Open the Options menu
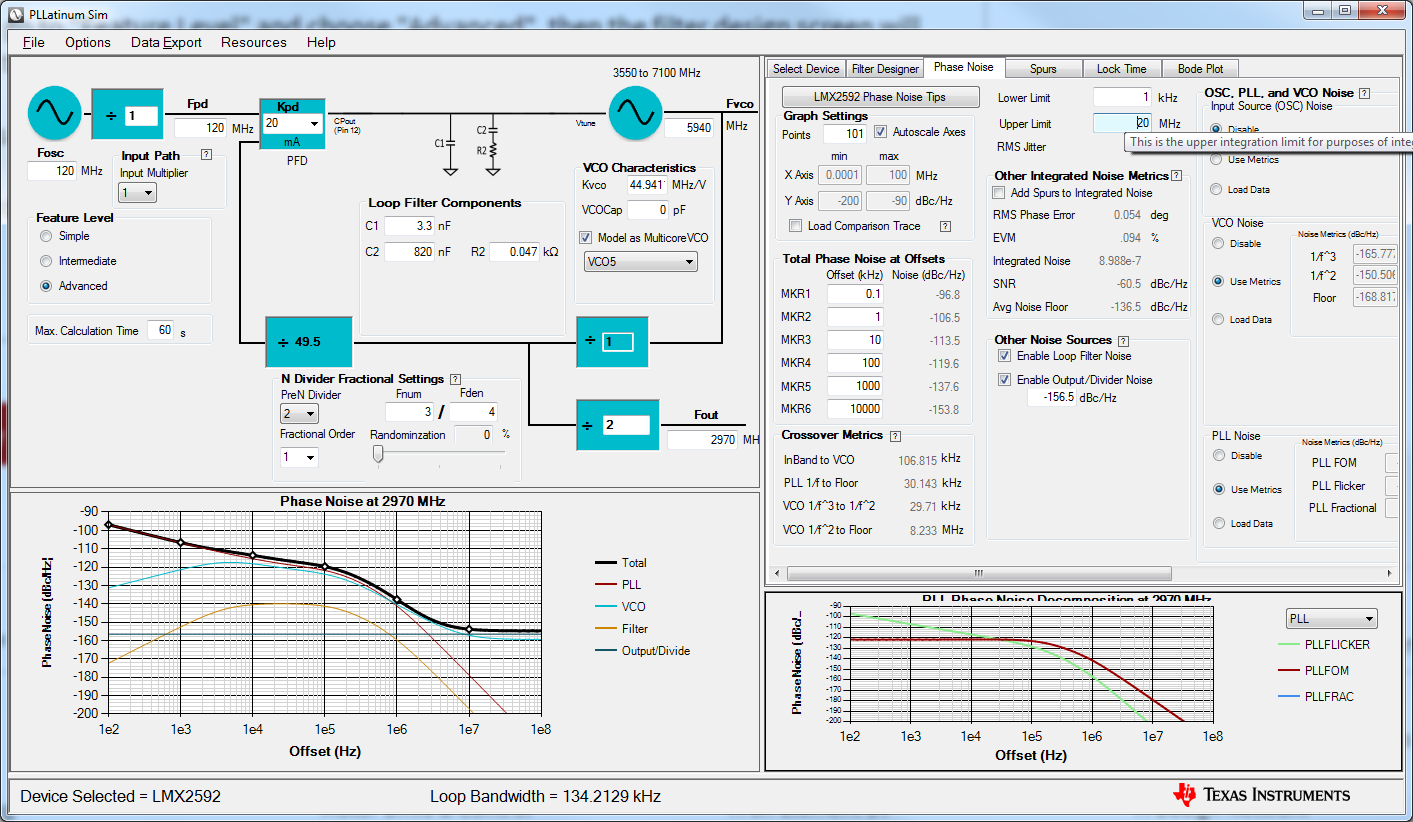The image size is (1413, 822). coord(88,42)
